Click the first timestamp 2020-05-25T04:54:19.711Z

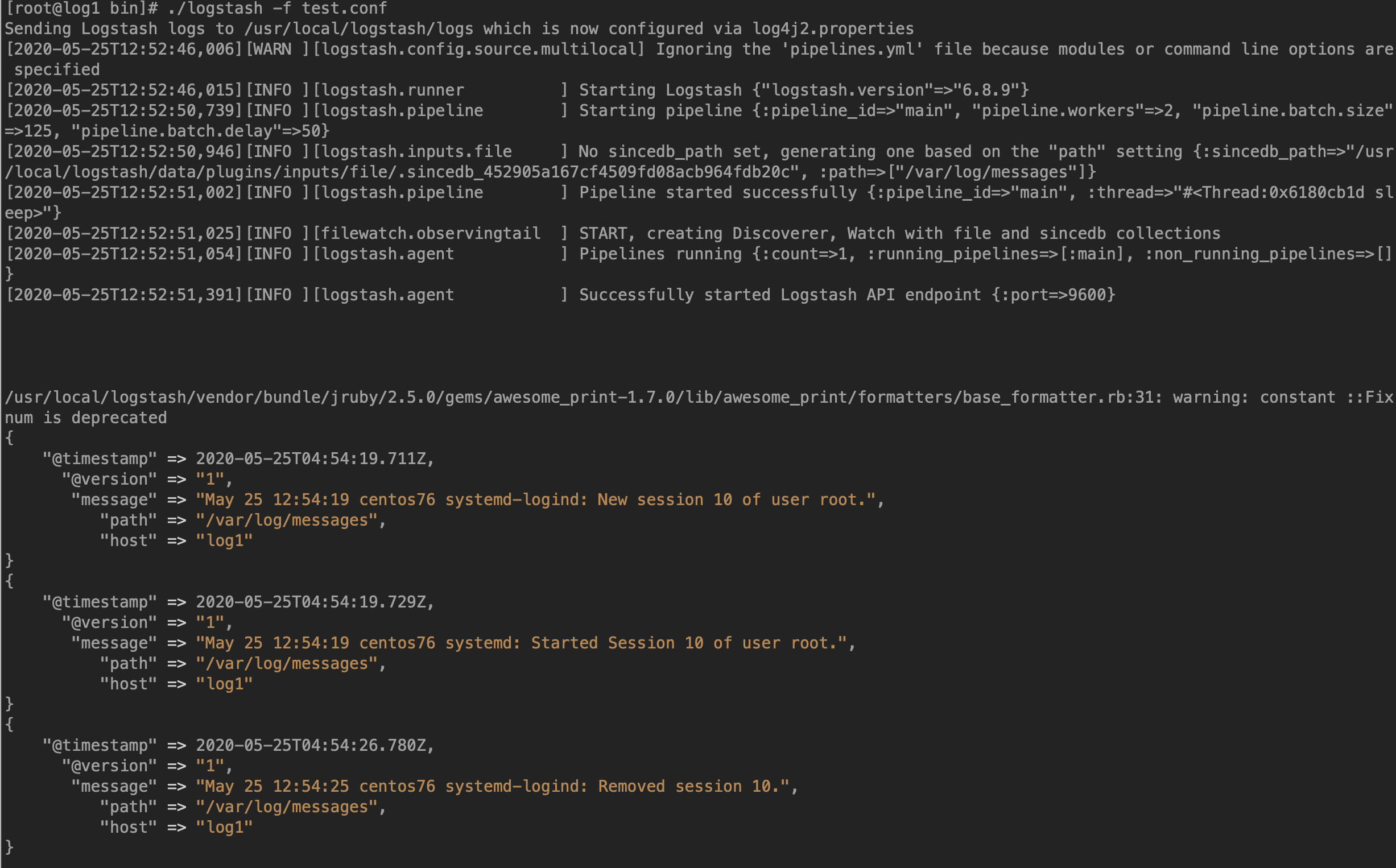tap(311, 458)
